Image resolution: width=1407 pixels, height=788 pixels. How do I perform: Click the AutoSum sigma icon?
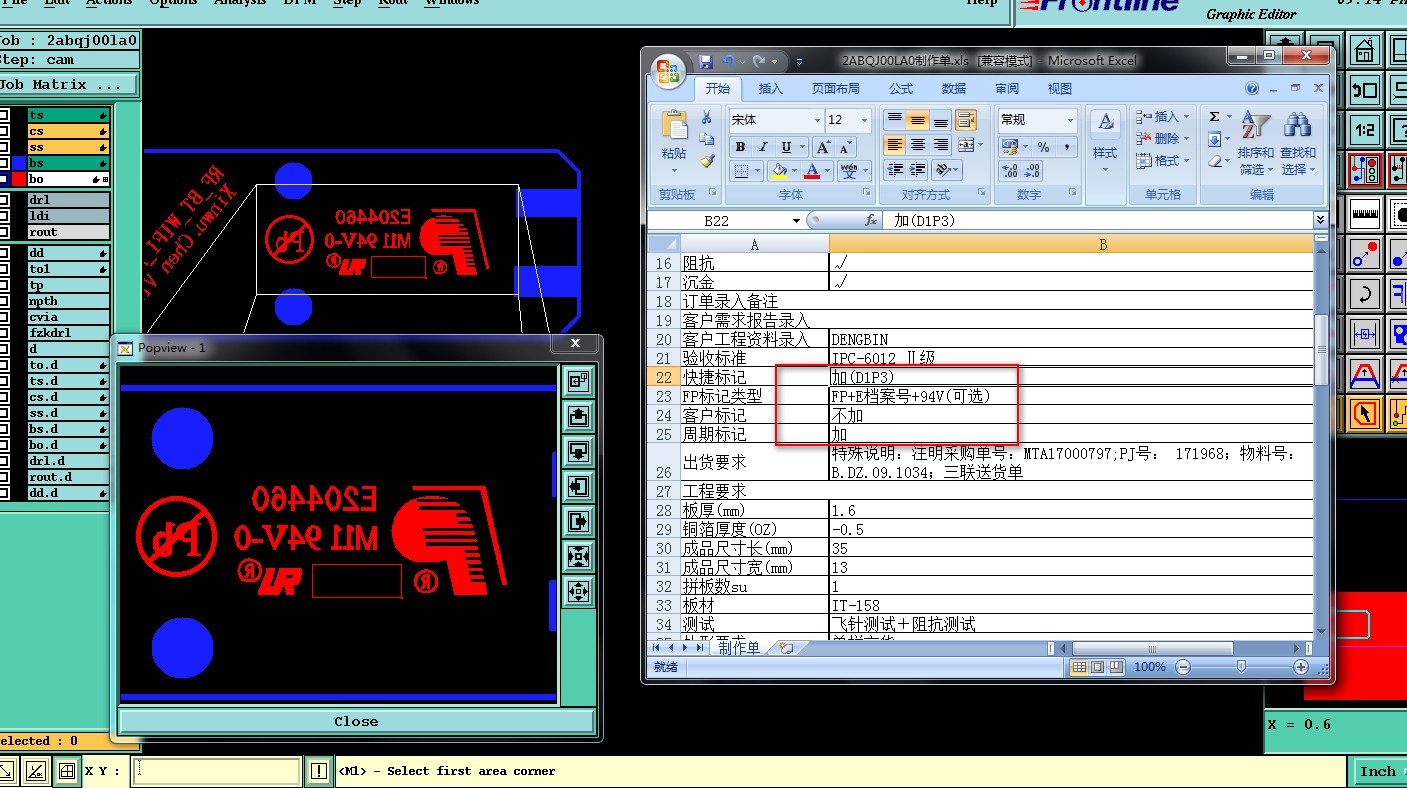click(1213, 117)
